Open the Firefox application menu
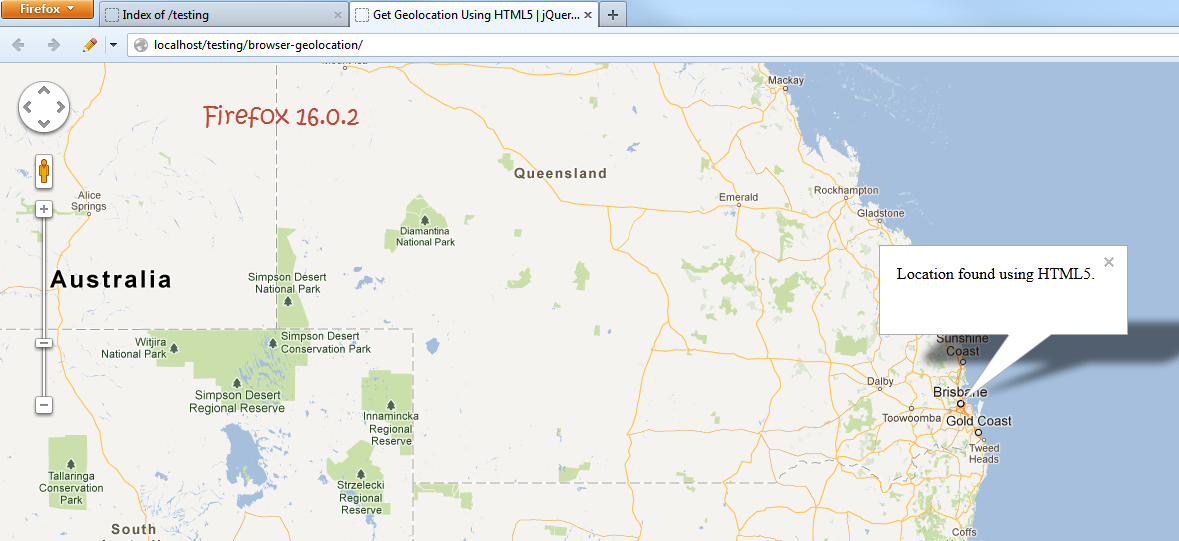Screen dimensions: 1179x541 (47, 9)
